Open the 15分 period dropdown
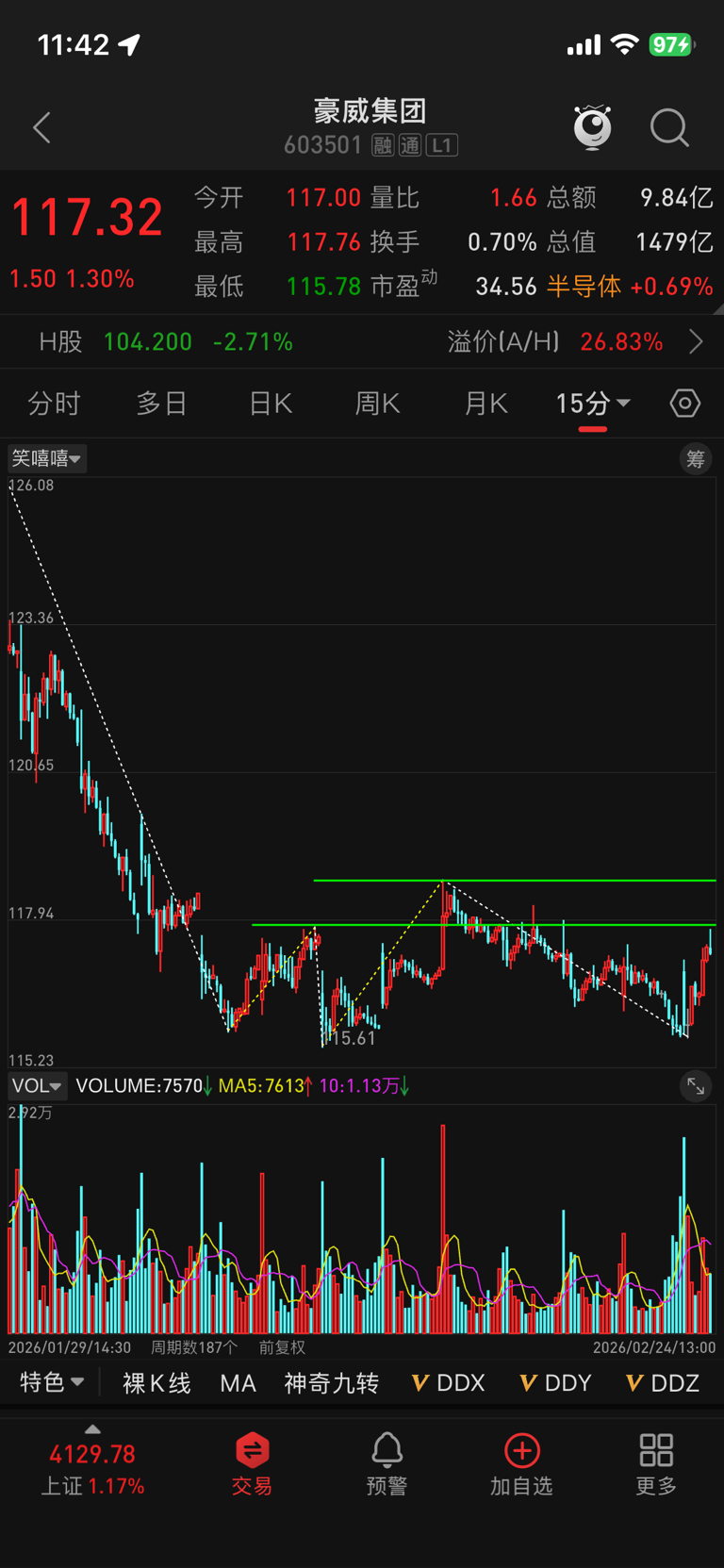The height and width of the screenshot is (1568, 724). point(593,404)
